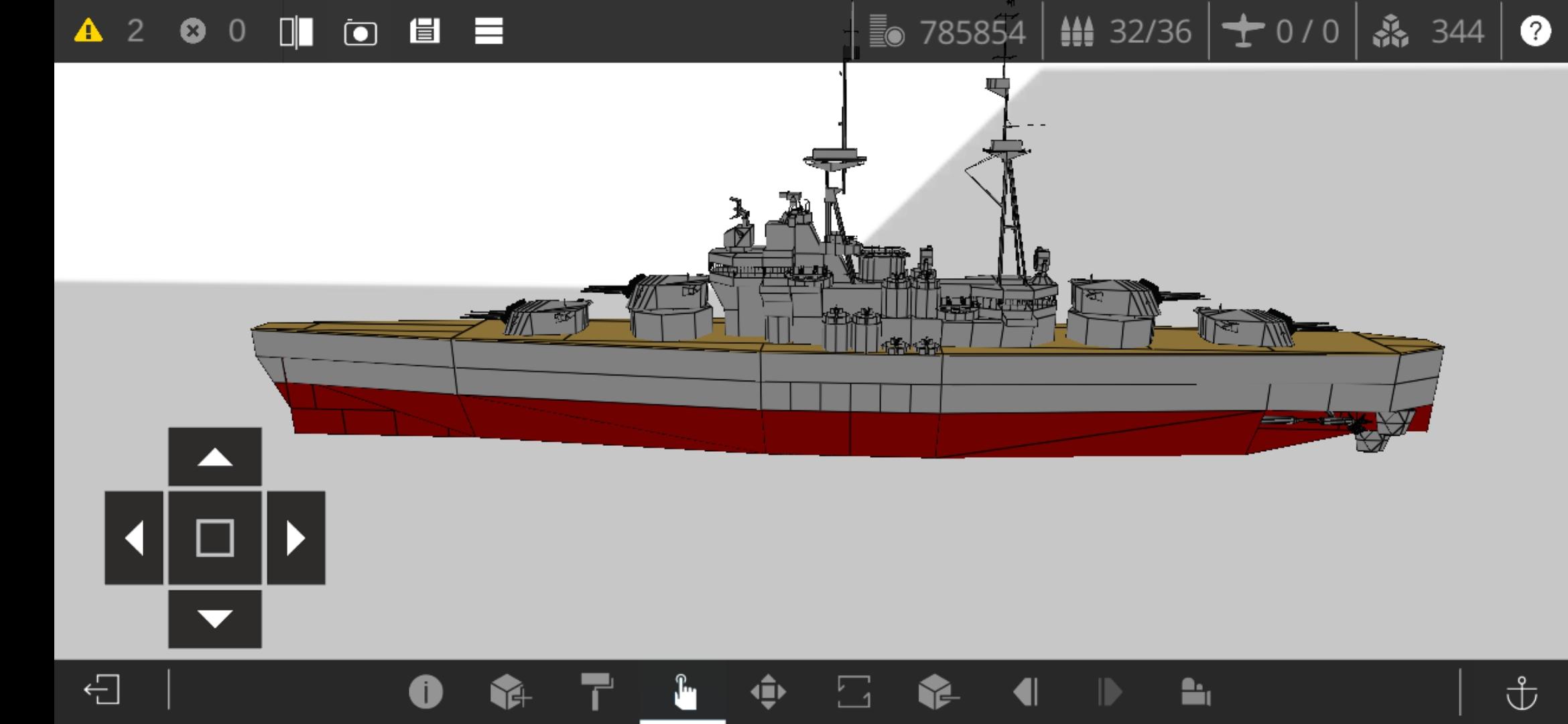The width and height of the screenshot is (1568, 724).
Task: Undo with the left step arrow
Action: (1025, 692)
